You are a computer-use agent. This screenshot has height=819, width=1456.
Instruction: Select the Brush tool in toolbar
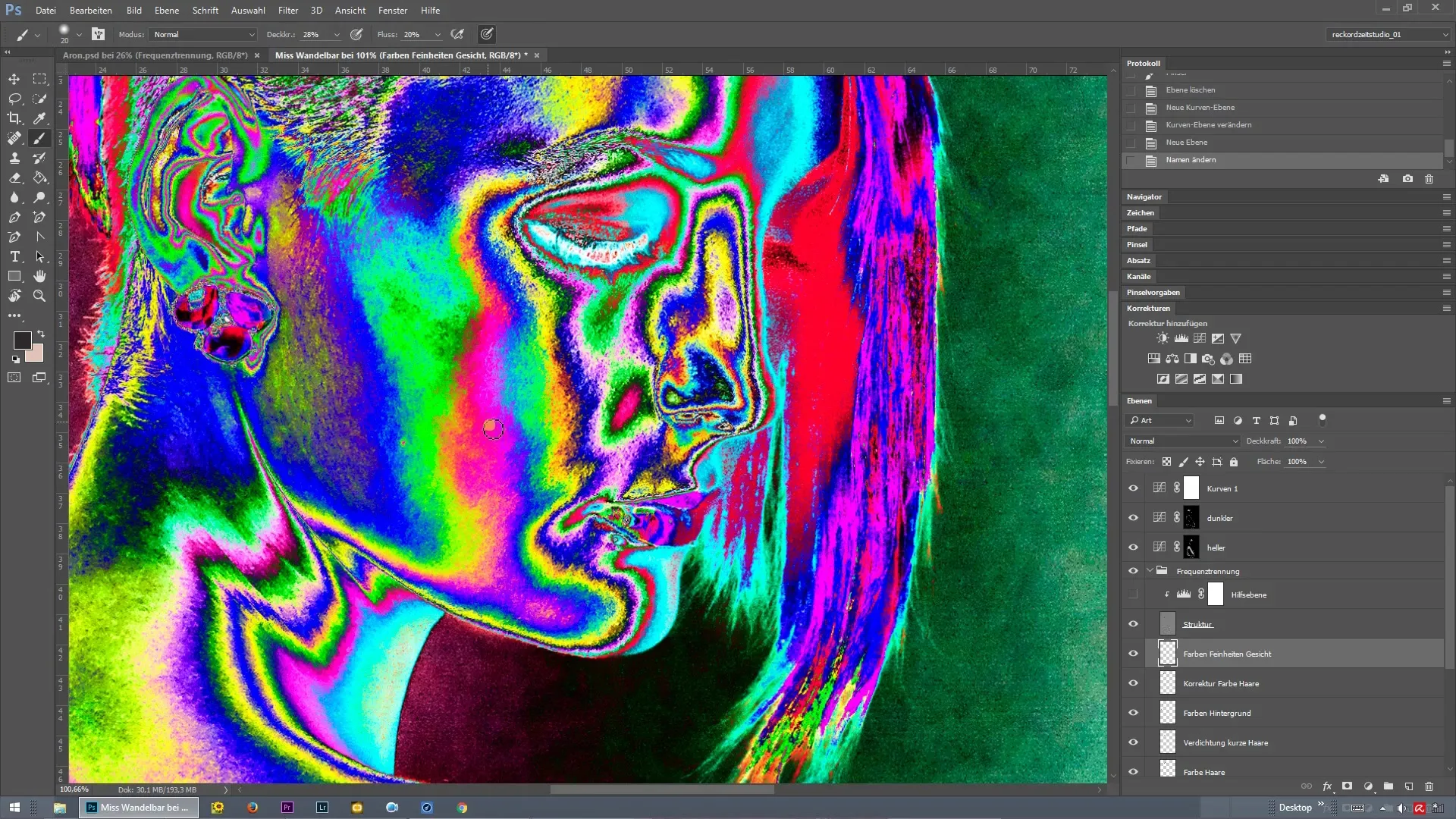[39, 138]
